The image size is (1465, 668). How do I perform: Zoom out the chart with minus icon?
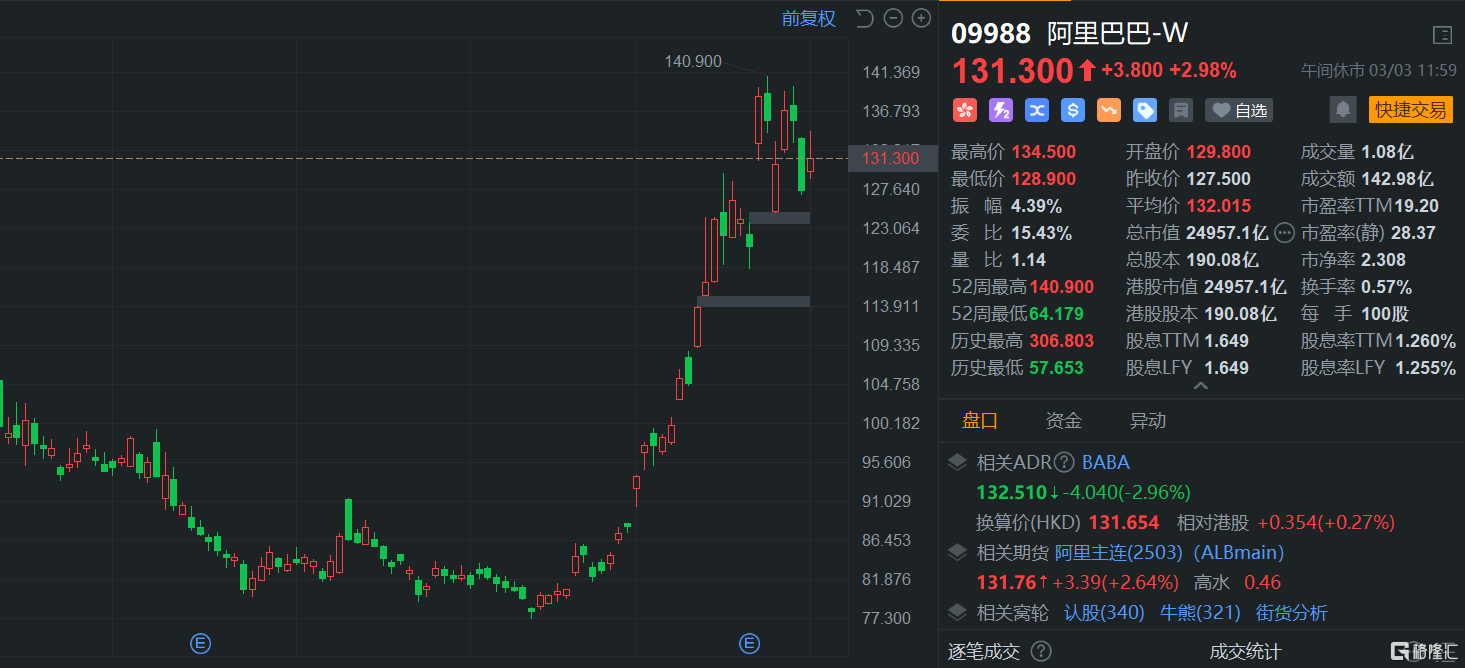893,18
